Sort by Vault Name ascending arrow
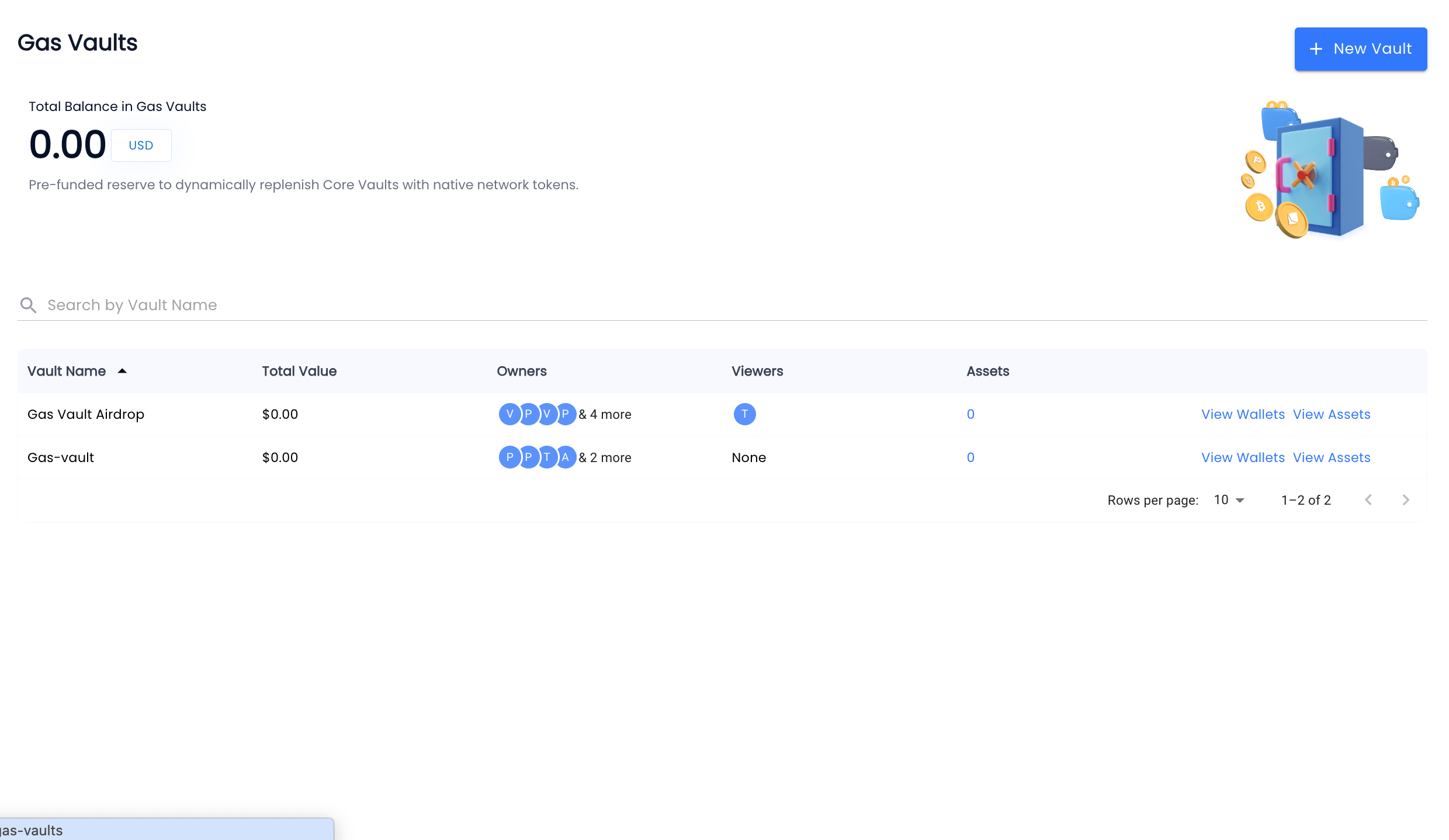This screenshot has width=1449, height=840. pyautogui.click(x=122, y=371)
